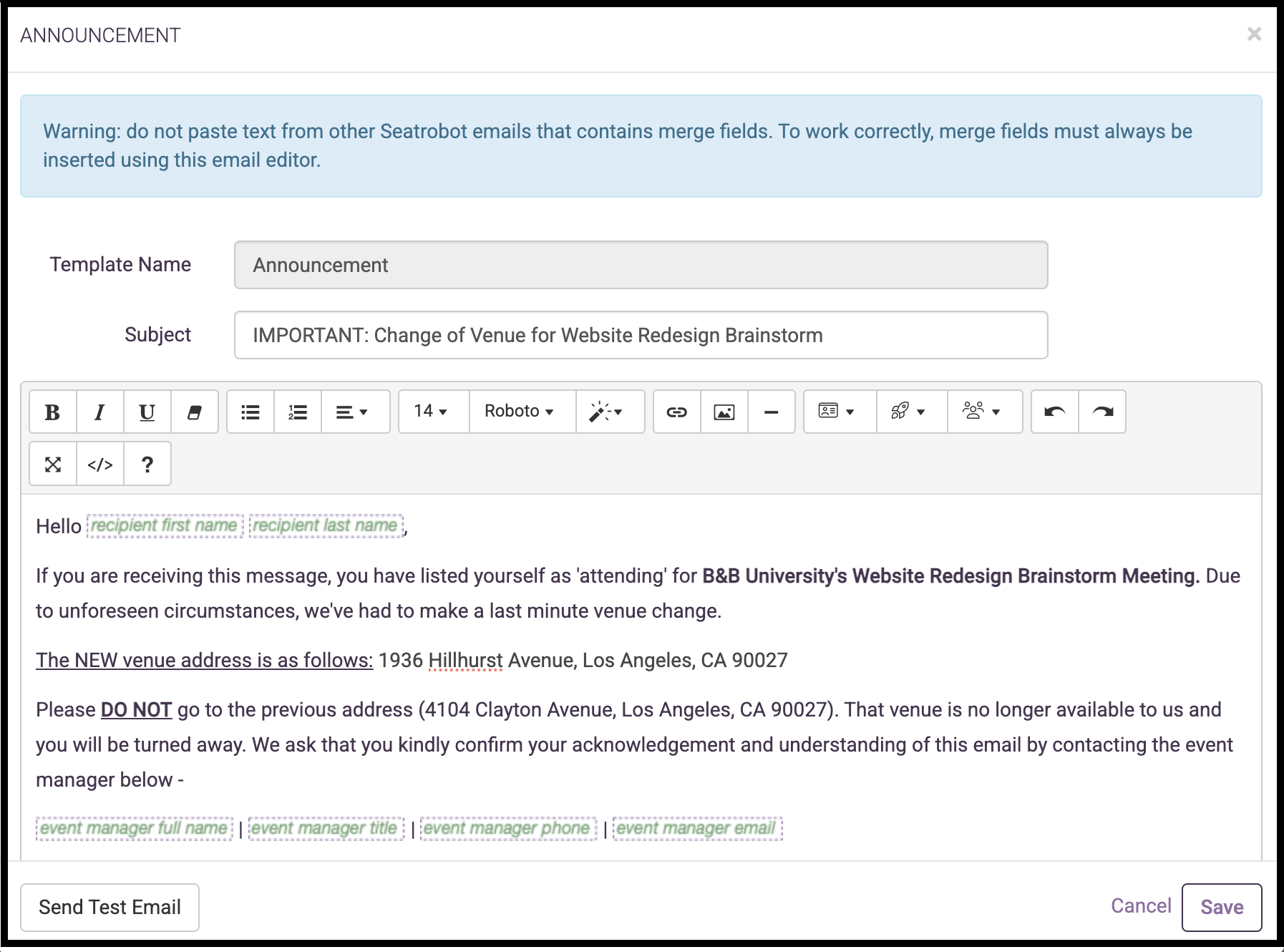1284x952 pixels.
Task: Click bold 'Website Redesign Brainstorm Meeting' text
Action: [1026, 575]
